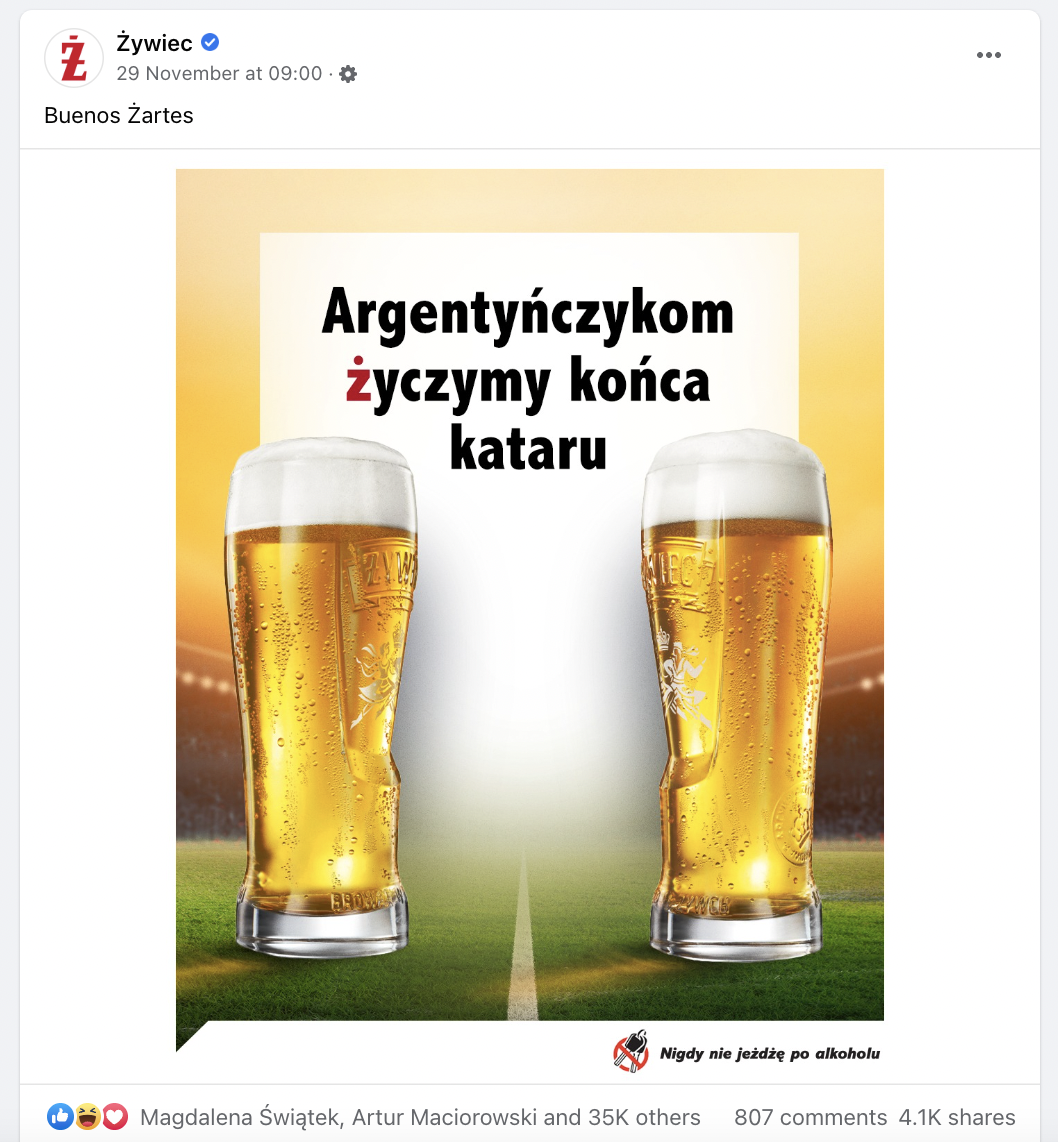Click the Haha laughing reaction icon

click(87, 1116)
